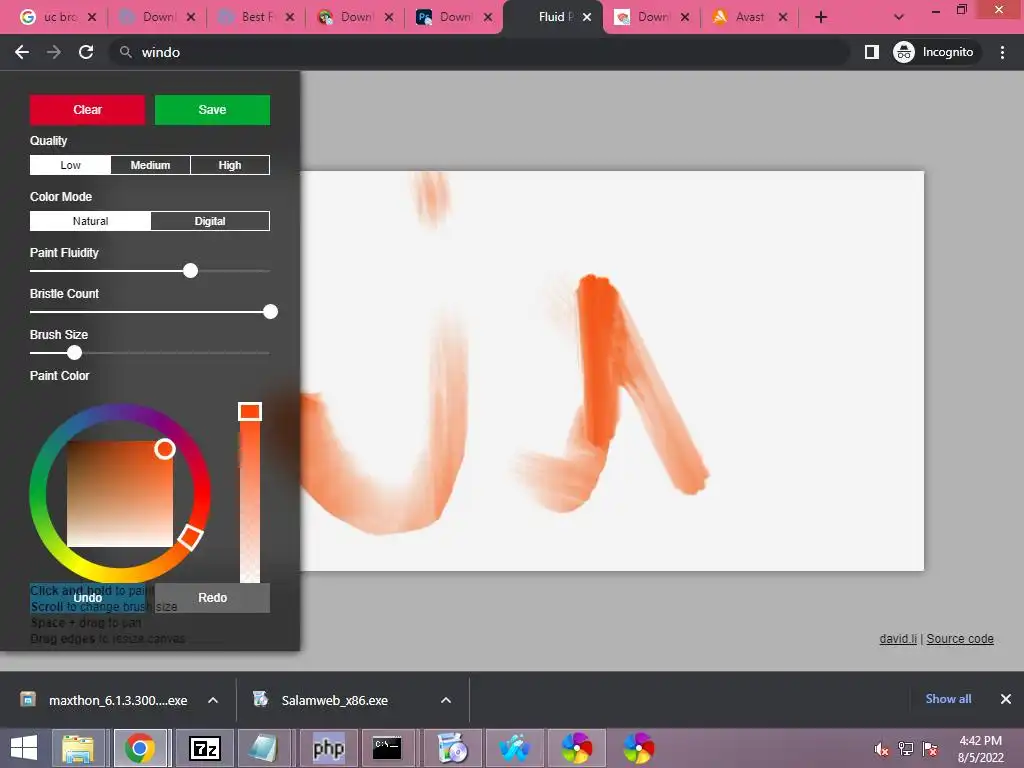Go forward in browser history
The width and height of the screenshot is (1024, 768).
coord(54,52)
